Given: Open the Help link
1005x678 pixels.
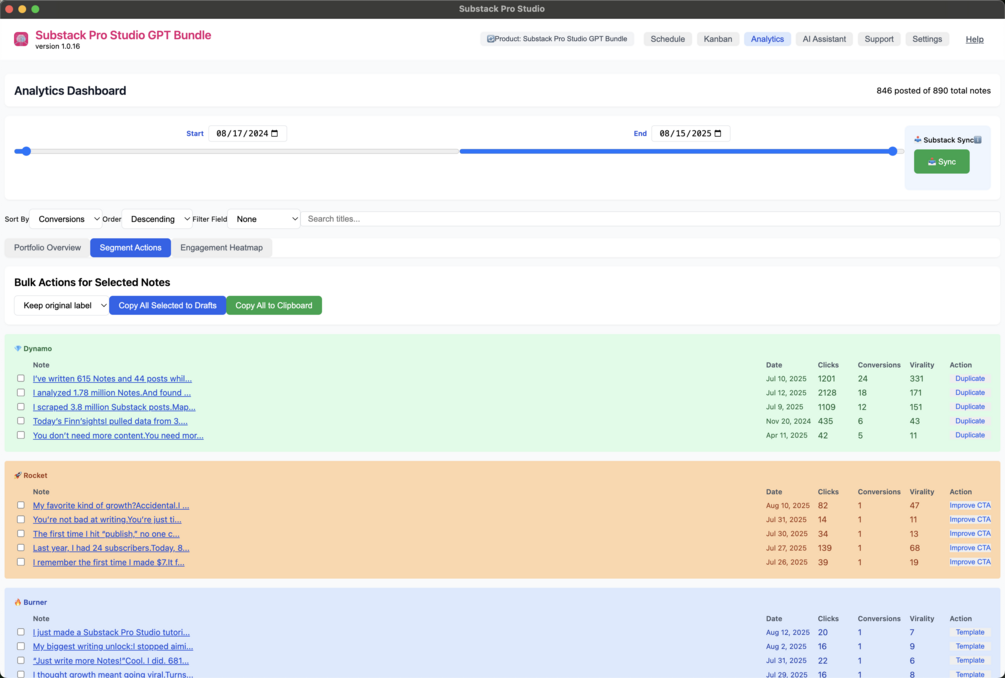Looking at the screenshot, I should coord(974,39).
